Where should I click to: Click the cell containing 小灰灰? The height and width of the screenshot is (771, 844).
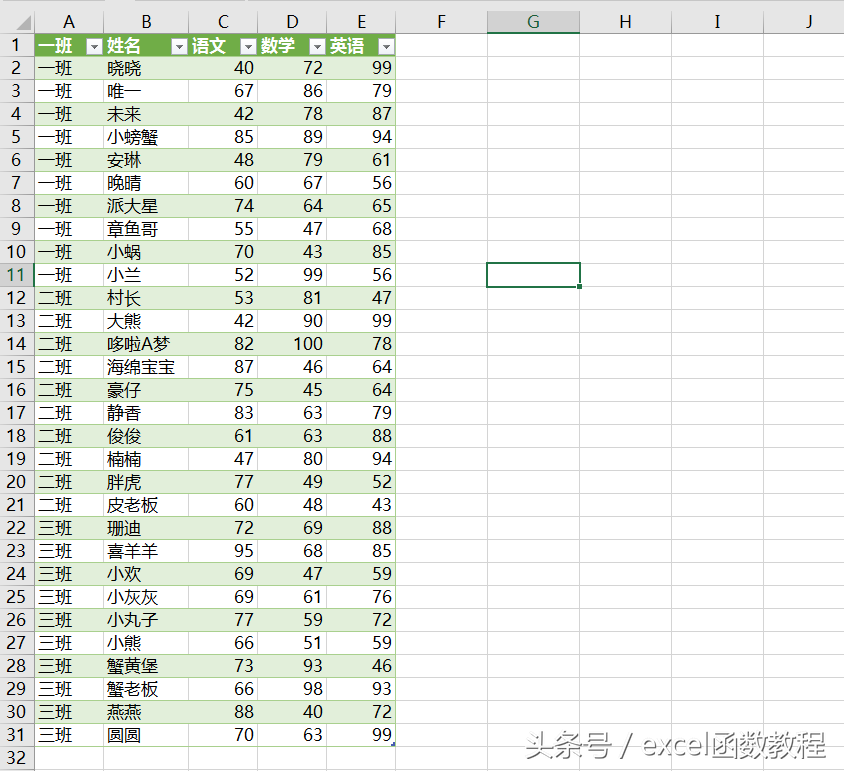pyautogui.click(x=146, y=597)
